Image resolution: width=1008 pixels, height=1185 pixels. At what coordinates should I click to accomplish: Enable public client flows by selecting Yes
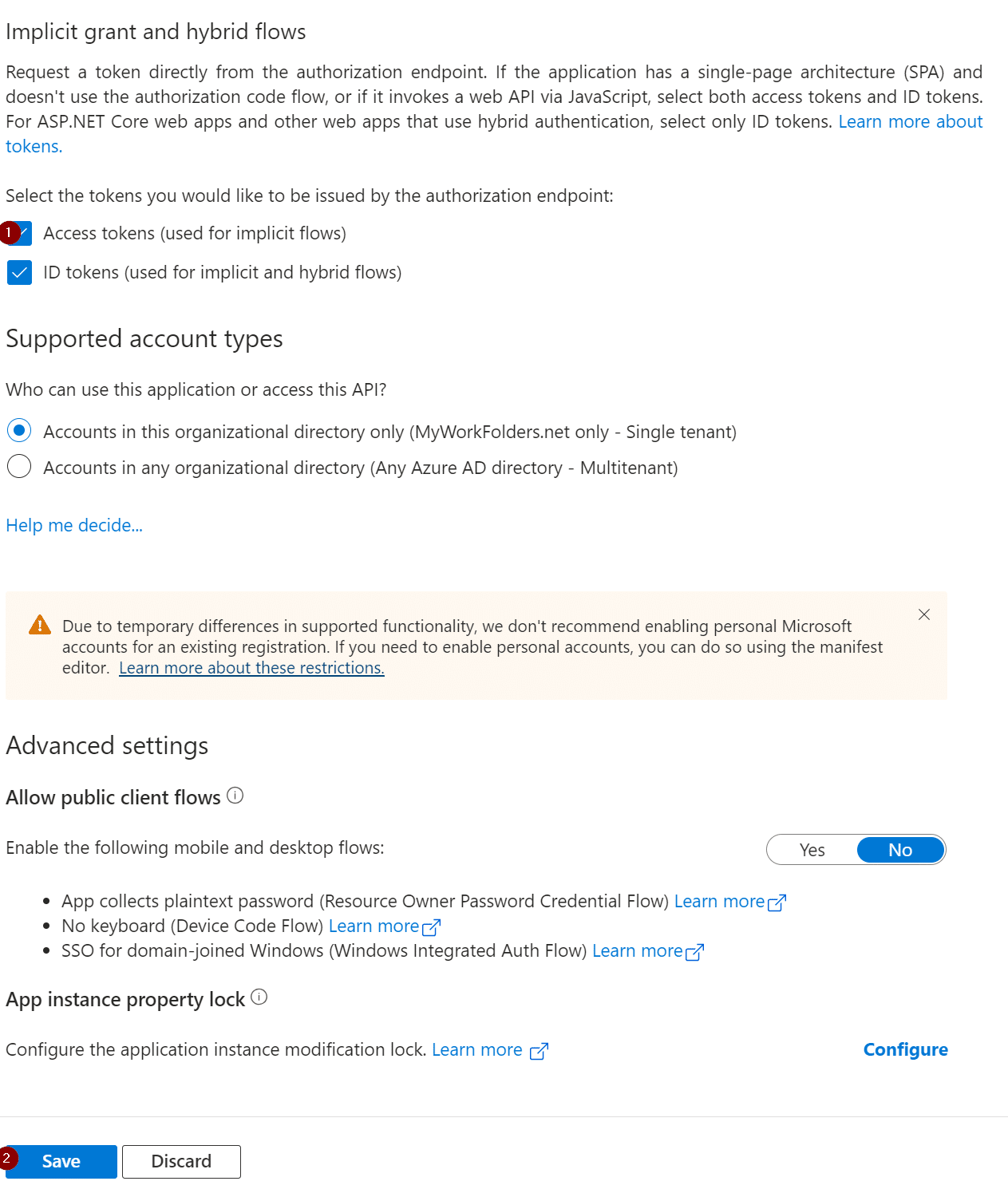click(x=812, y=849)
